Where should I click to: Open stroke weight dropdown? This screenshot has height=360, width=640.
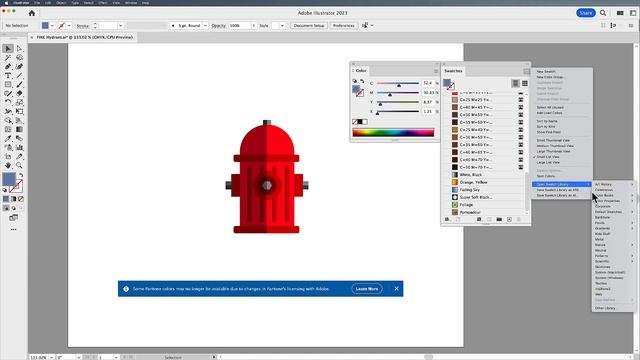(120, 26)
